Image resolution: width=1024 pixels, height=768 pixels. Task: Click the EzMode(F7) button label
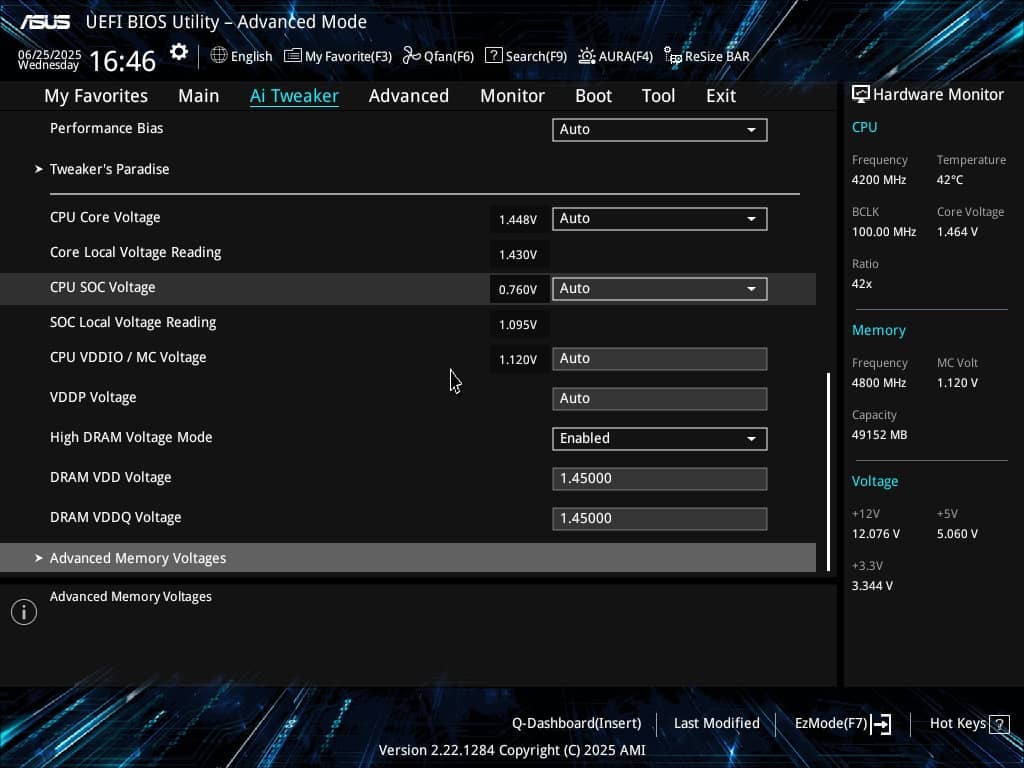(x=831, y=724)
